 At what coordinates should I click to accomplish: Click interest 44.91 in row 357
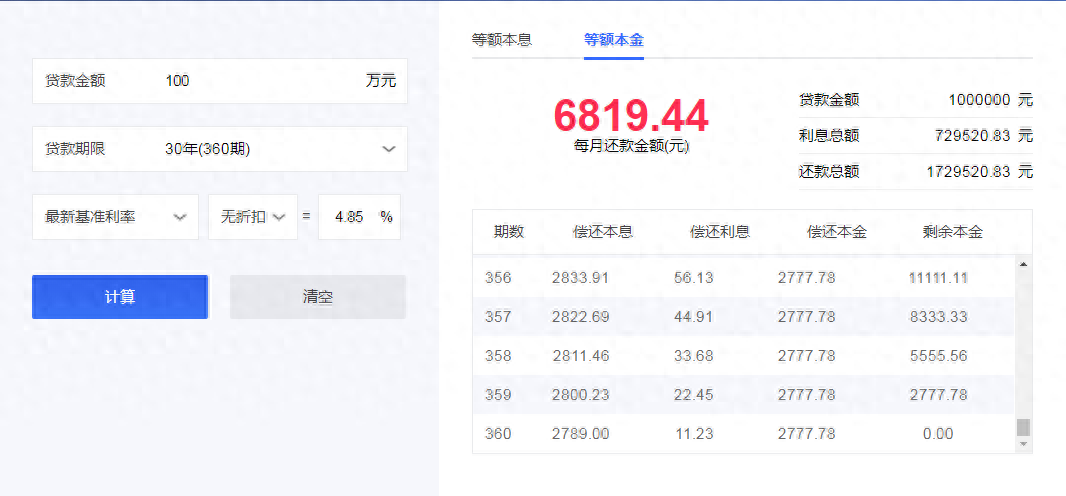694,317
